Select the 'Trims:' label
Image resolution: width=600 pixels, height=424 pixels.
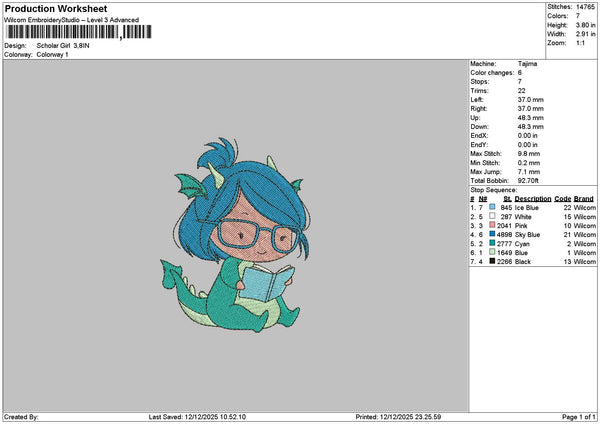pyautogui.click(x=479, y=91)
